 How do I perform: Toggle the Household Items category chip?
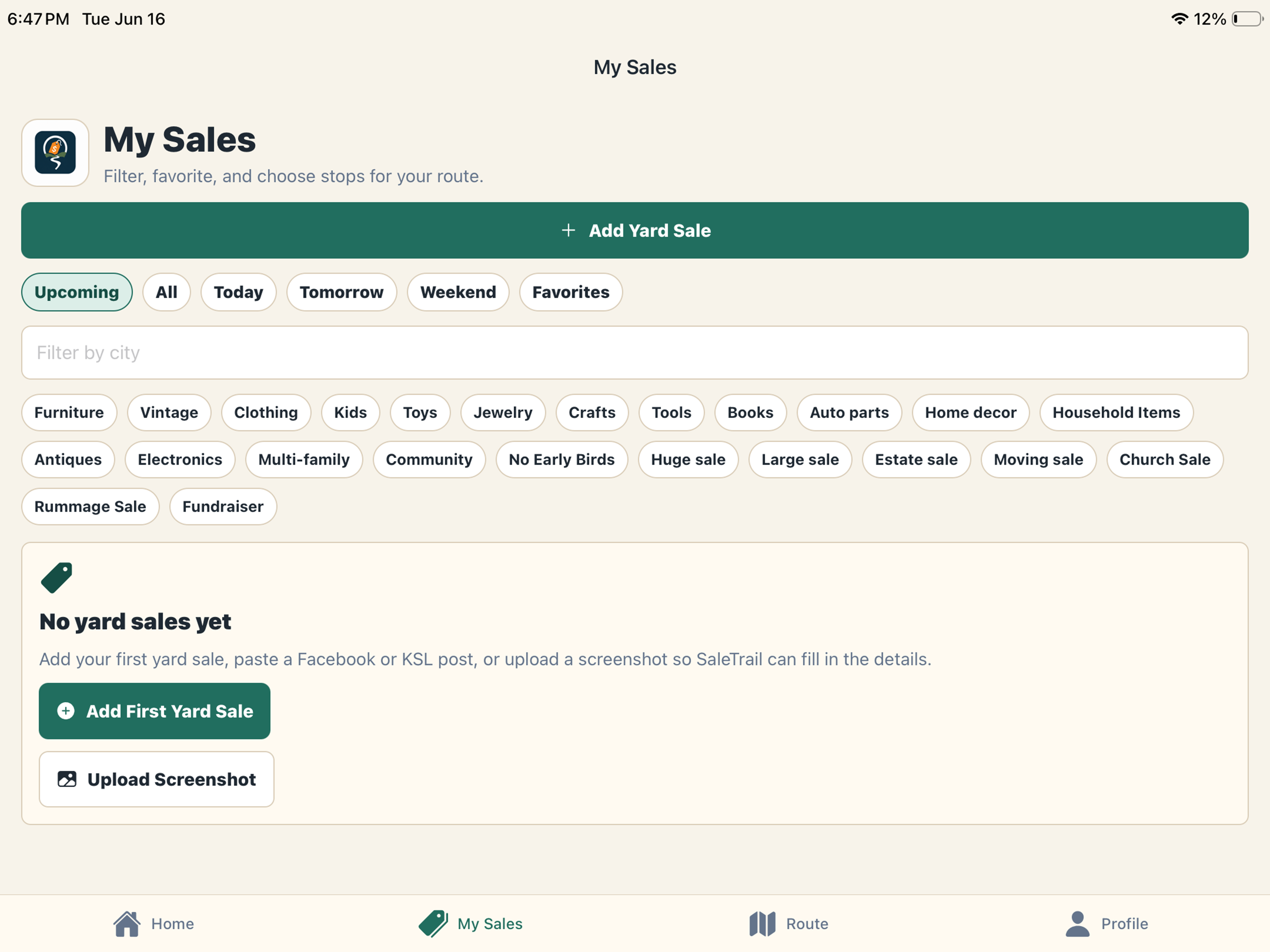1116,412
